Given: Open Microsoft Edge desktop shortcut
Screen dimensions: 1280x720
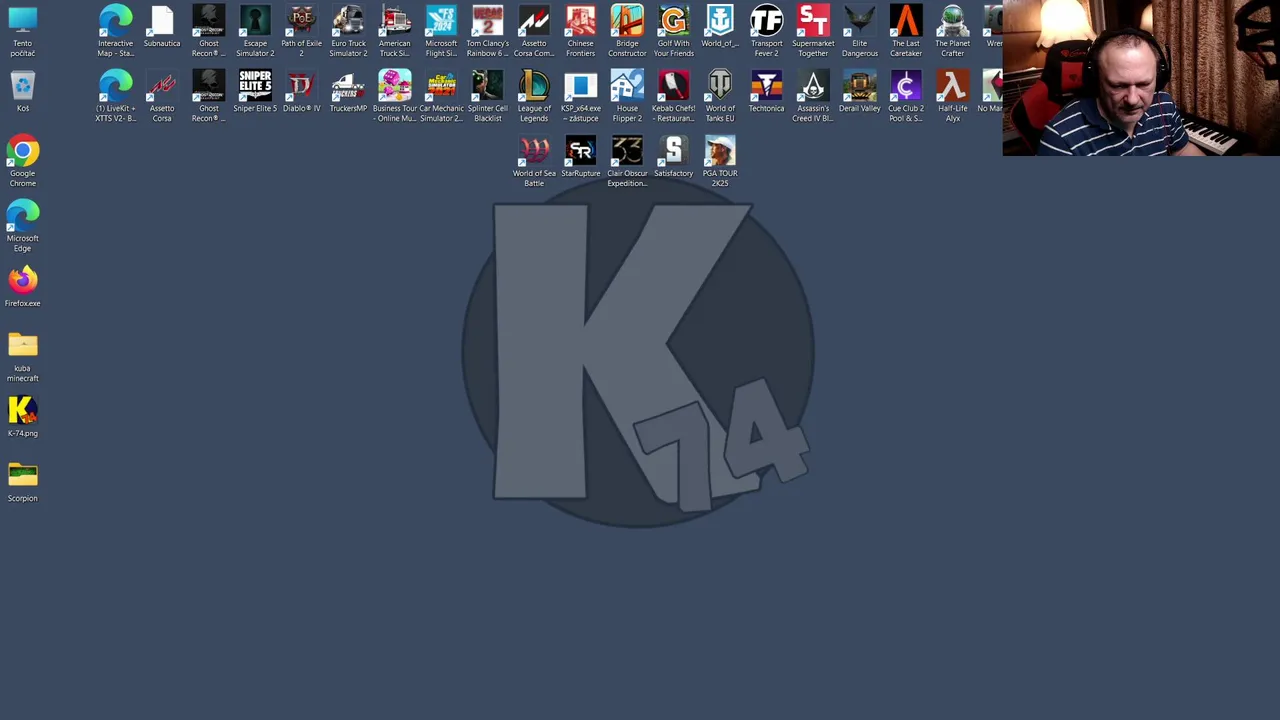Looking at the screenshot, I should (x=22, y=226).
